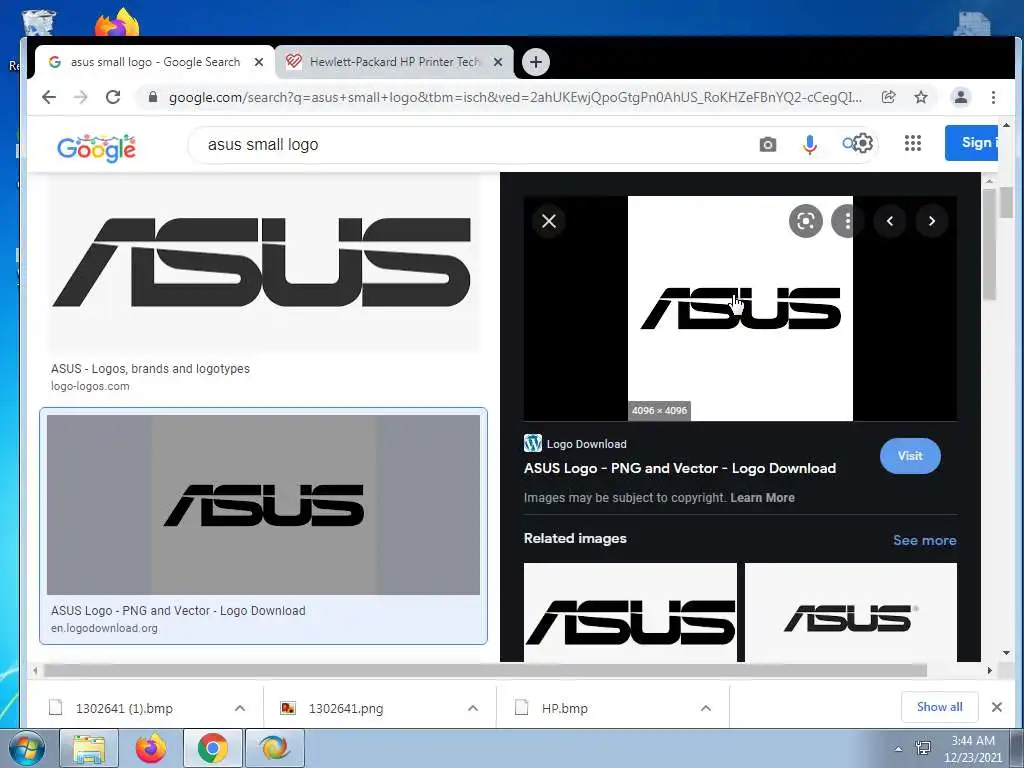Click the network tray icon
This screenshot has width=1024, height=768.
[923, 748]
